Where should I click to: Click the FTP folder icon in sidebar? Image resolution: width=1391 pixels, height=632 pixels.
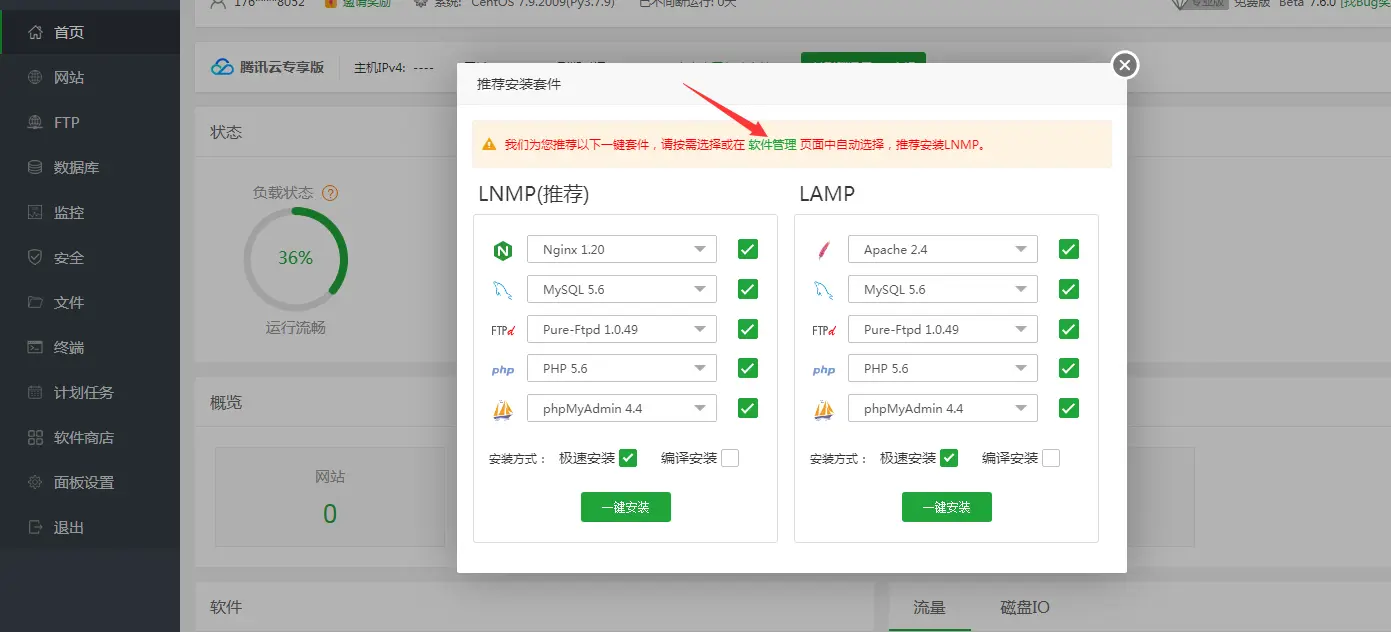pyautogui.click(x=36, y=123)
